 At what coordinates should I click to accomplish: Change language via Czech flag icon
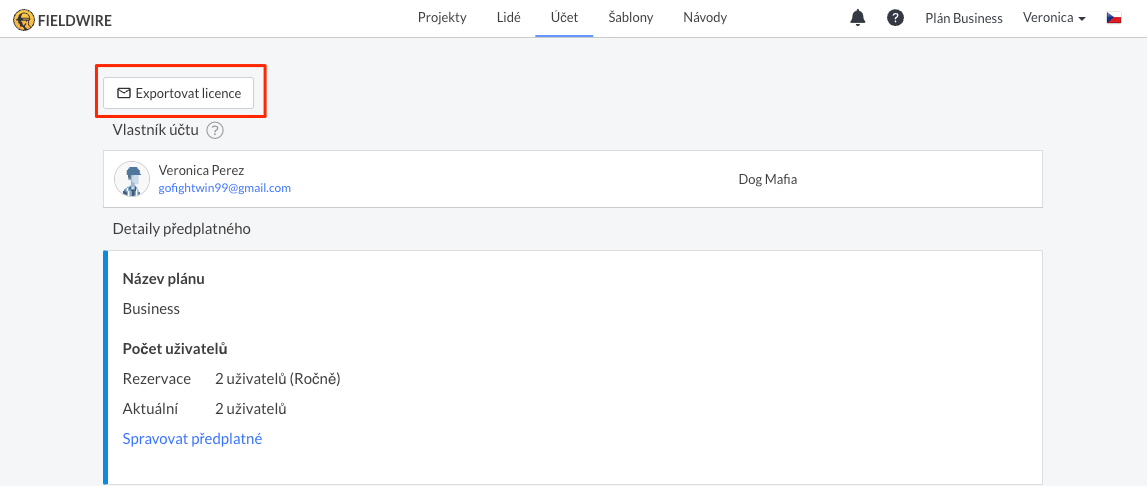click(x=1113, y=18)
